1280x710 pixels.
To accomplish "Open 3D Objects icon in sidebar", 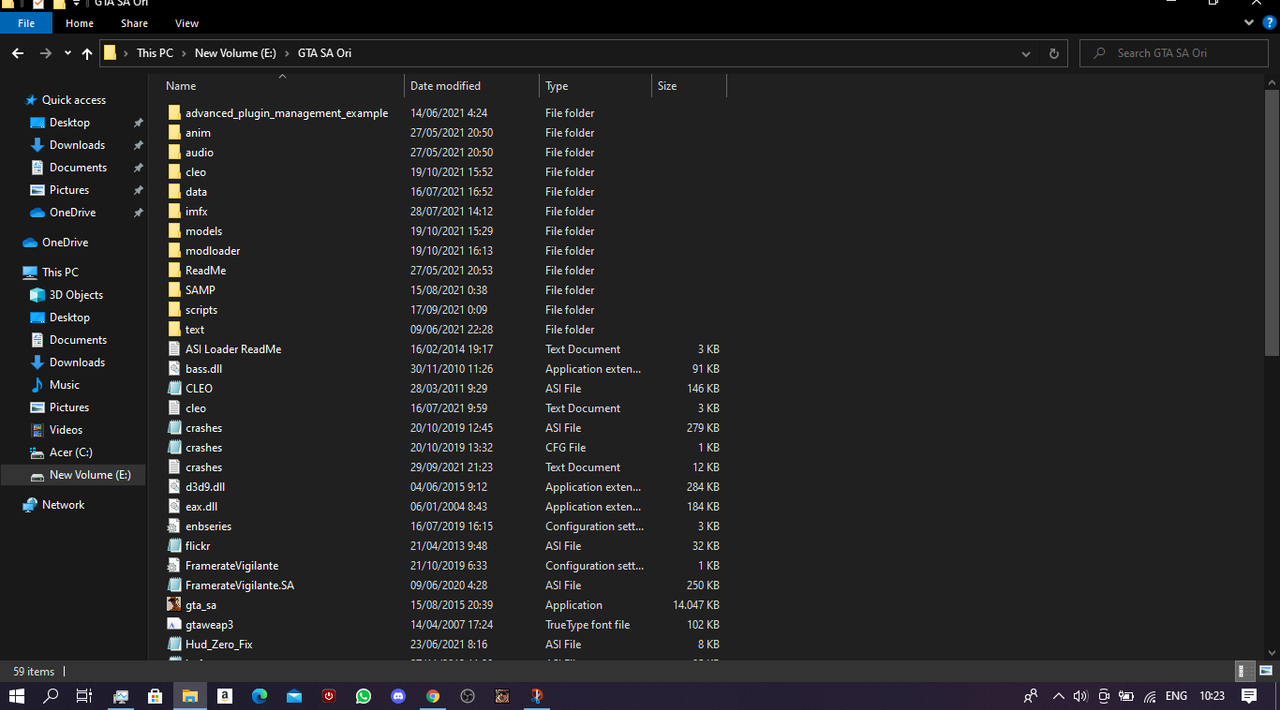I will [x=38, y=295].
